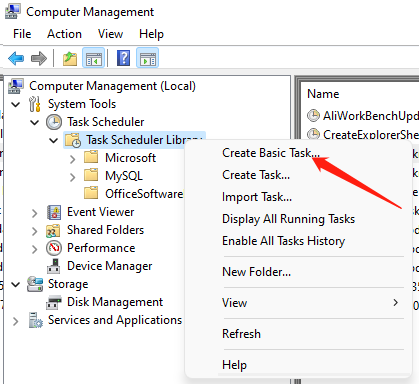Collapse the Storage node
The width and height of the screenshot is (419, 384).
(x=16, y=284)
